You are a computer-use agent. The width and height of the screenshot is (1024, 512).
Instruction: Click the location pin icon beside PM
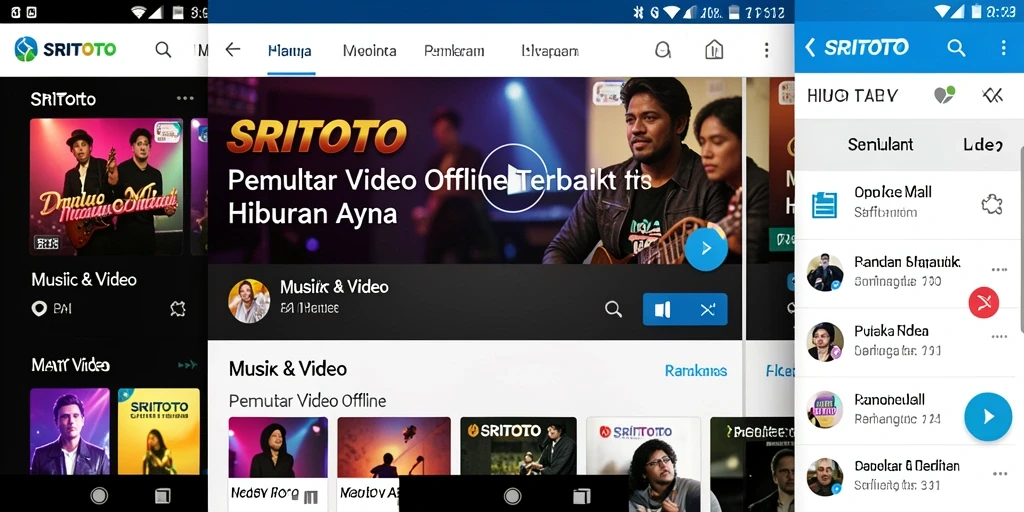click(39, 309)
